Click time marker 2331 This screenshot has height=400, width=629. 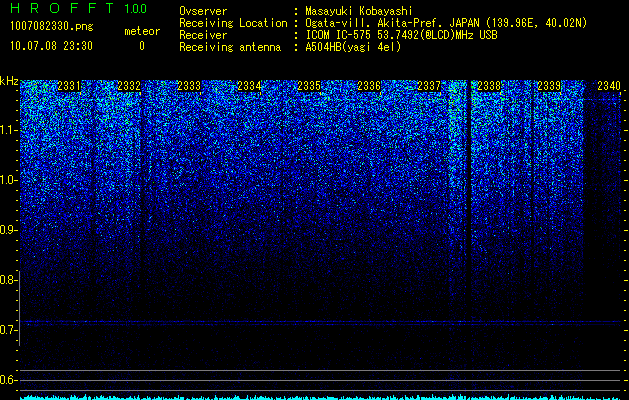pos(69,85)
